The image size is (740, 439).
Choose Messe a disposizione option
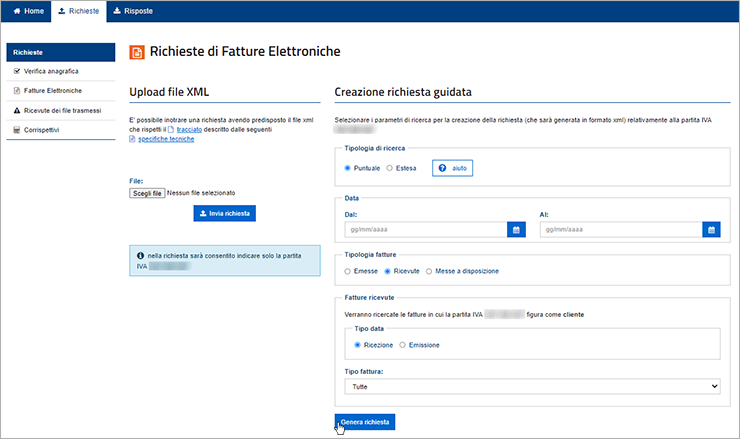tap(429, 271)
